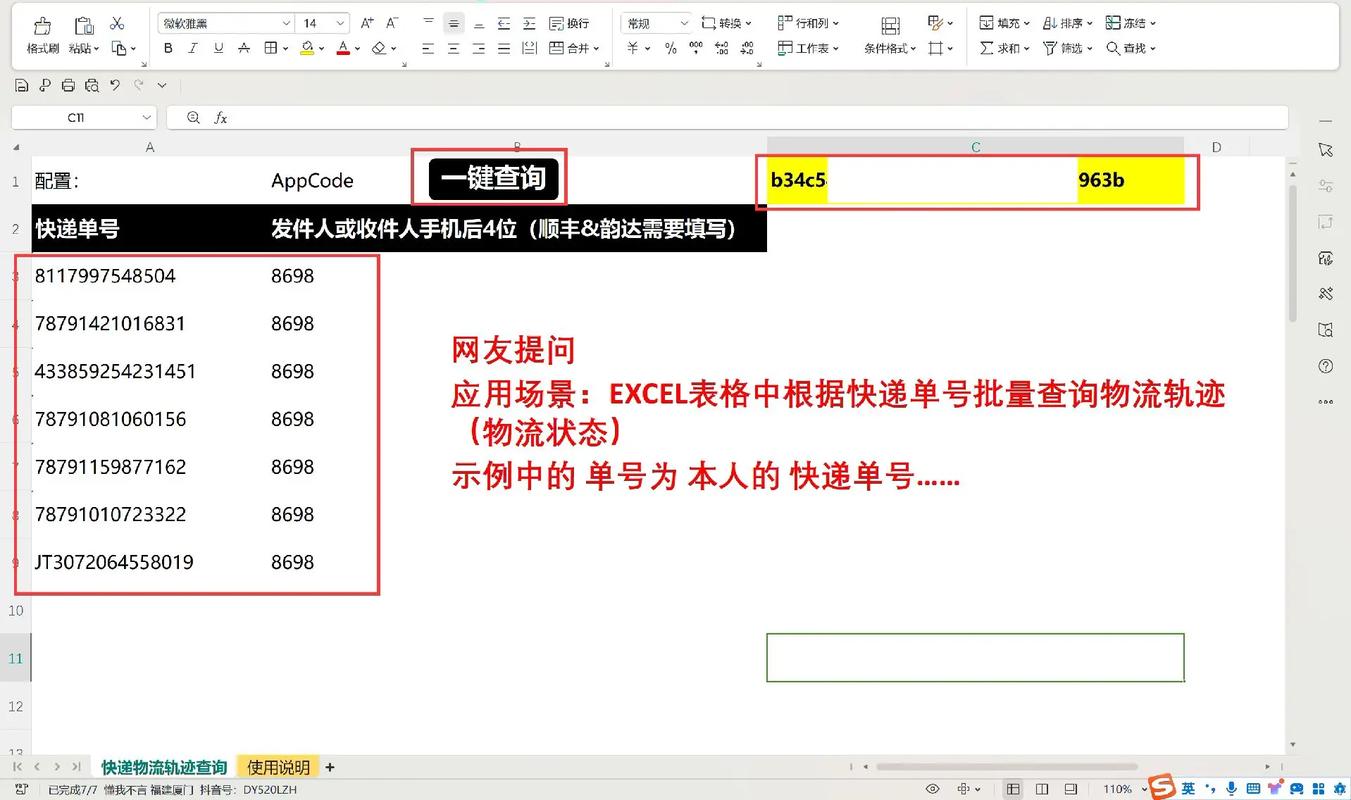Switch to the 使用说明 sheet tab
Viewport: 1351px width, 800px height.
(x=277, y=767)
